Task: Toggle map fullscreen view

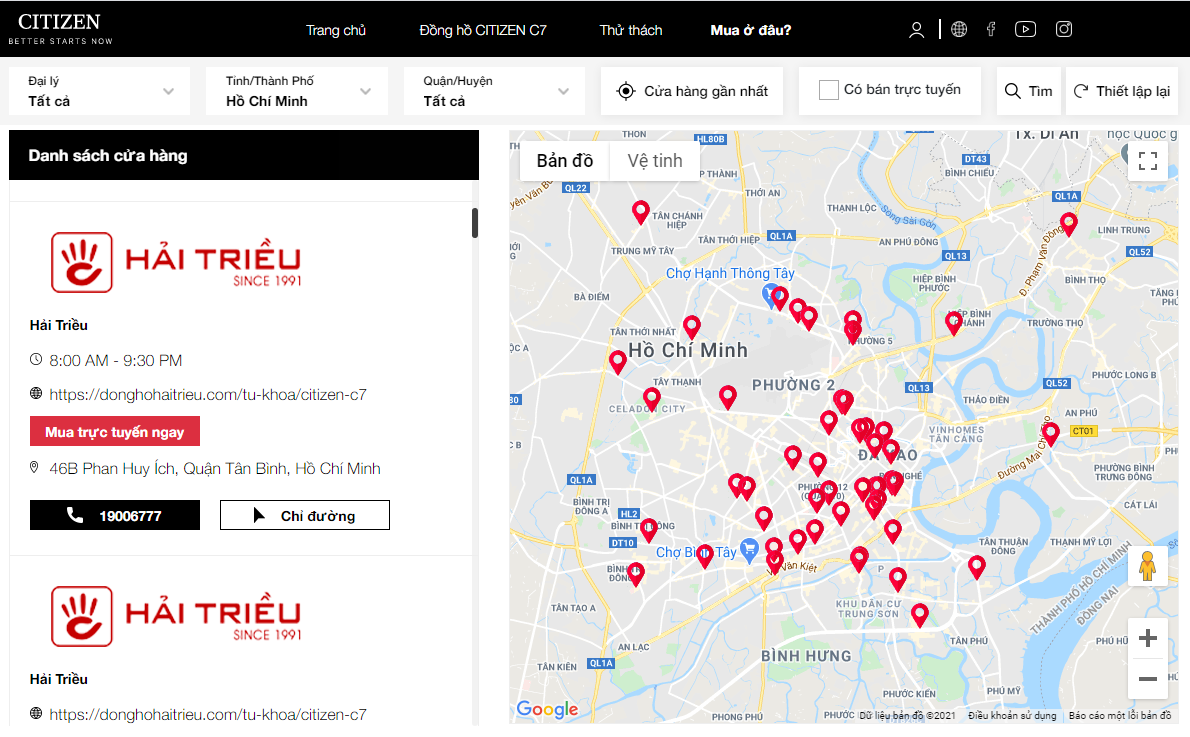Action: [x=1148, y=160]
